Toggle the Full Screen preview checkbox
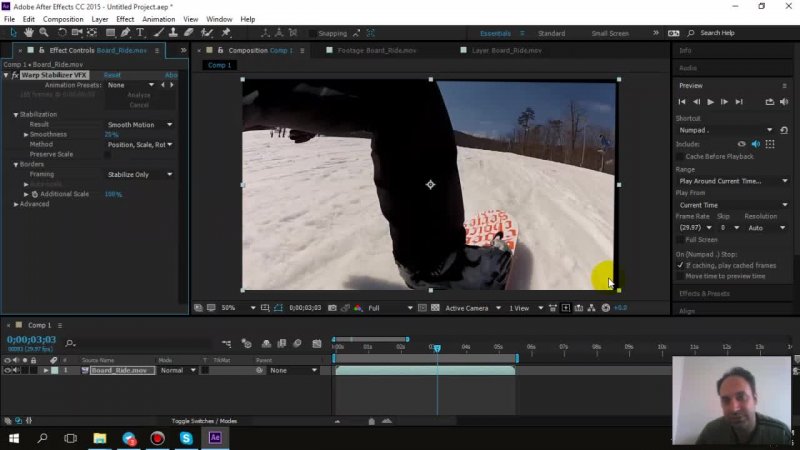This screenshot has height=450, width=800. coord(680,240)
